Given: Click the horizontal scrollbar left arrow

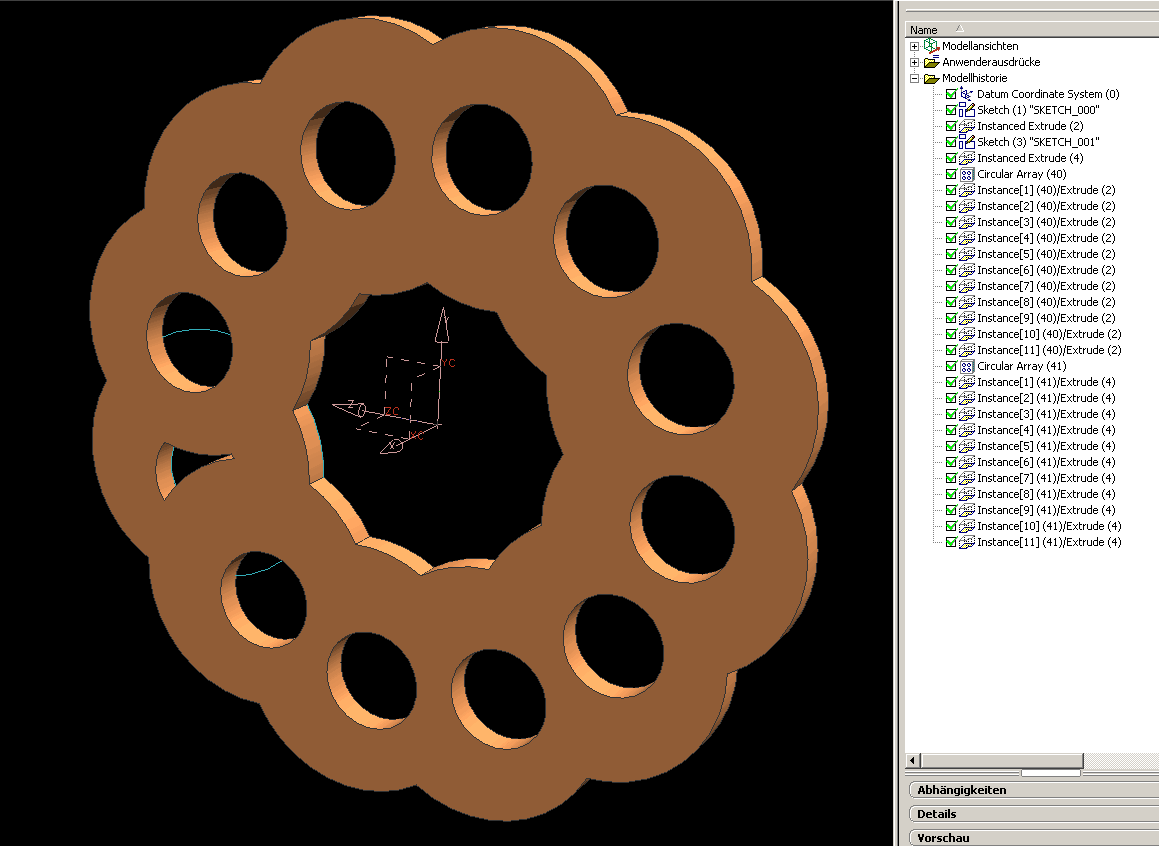Looking at the screenshot, I should 912,761.
